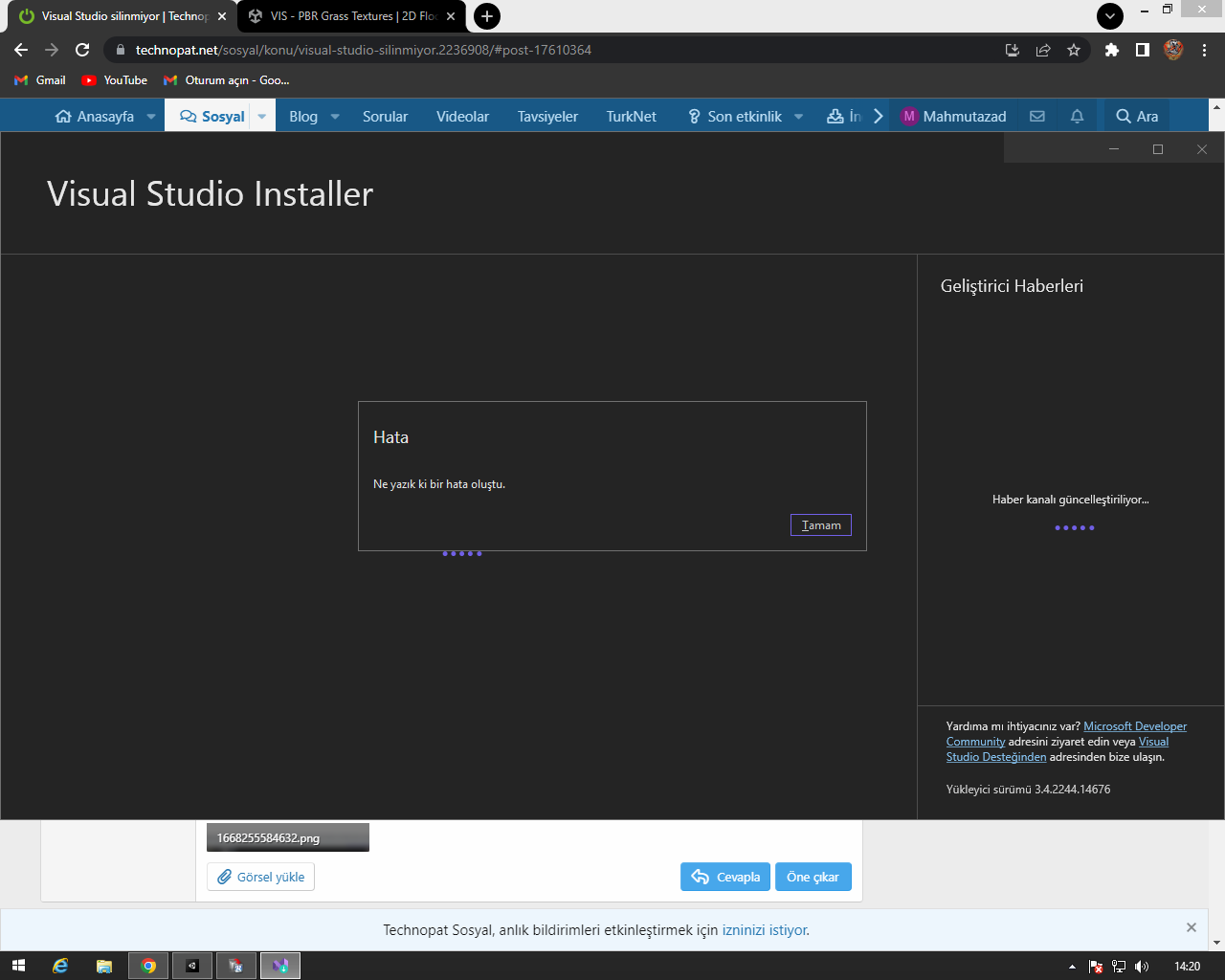Screen dimensions: 1225x980
Task: Dismiss the notification permission banner
Action: [1192, 927]
